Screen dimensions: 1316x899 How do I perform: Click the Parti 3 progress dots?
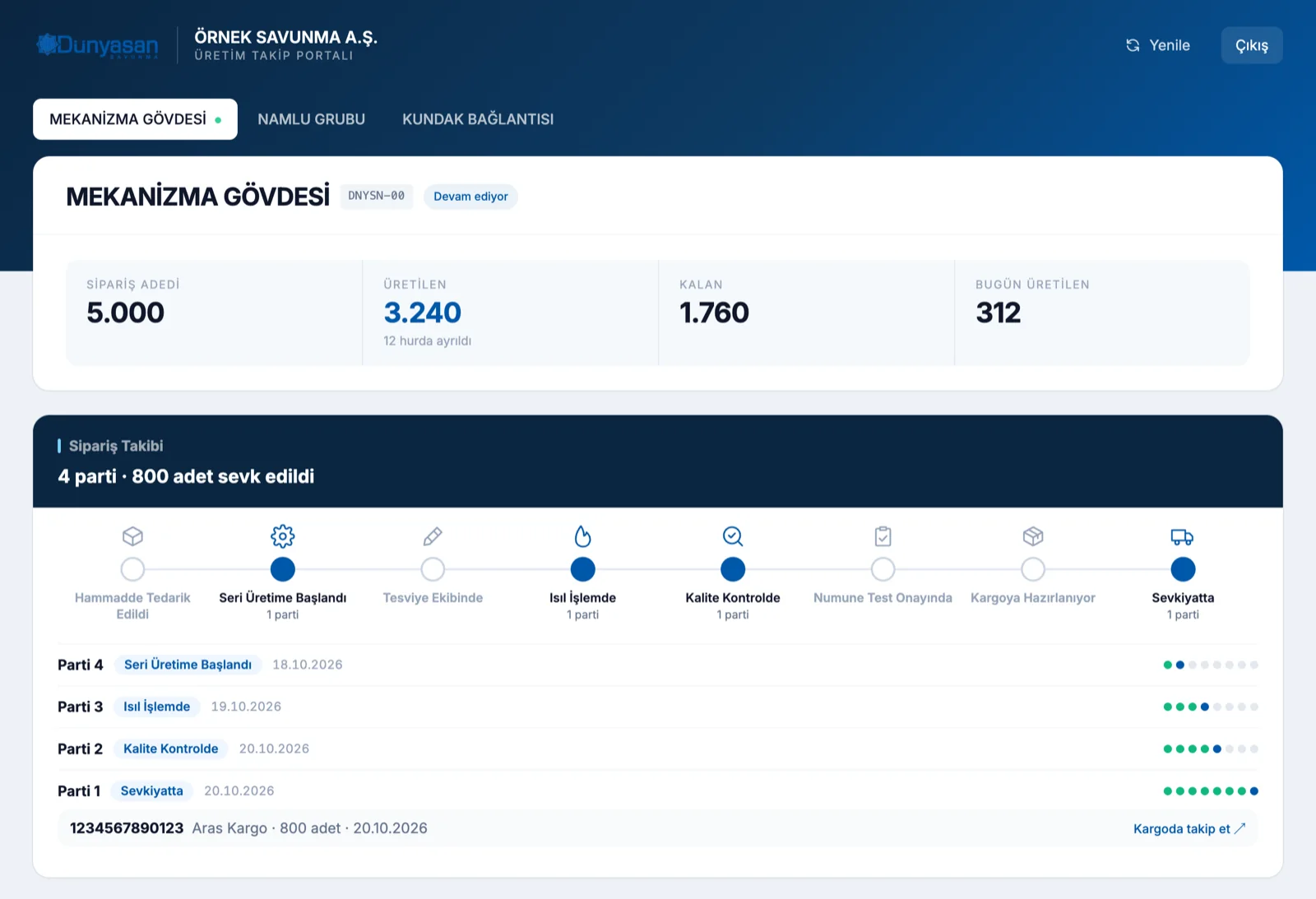[1211, 707]
